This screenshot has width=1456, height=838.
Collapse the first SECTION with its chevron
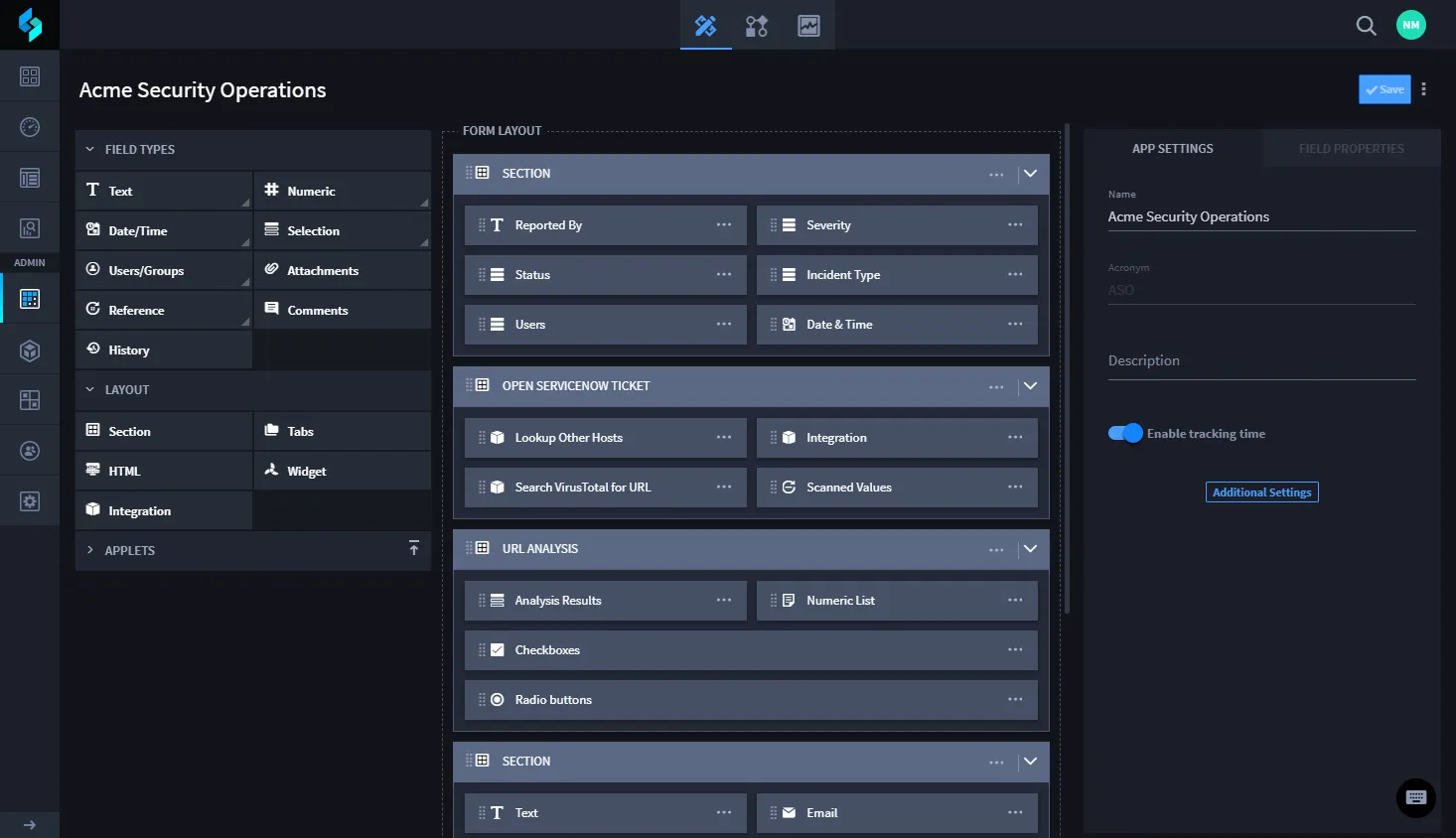(1030, 174)
